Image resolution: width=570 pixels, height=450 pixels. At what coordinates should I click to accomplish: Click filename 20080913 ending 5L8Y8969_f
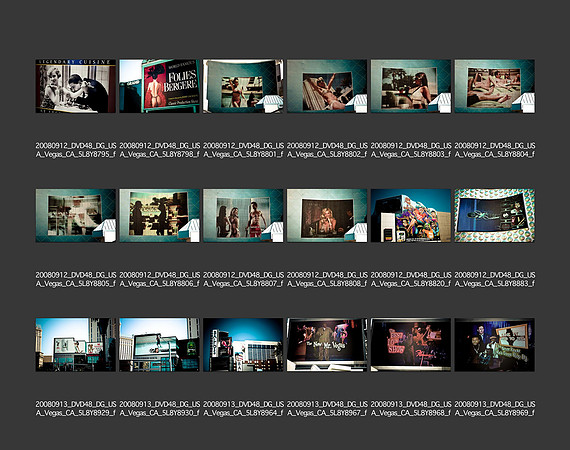point(495,409)
